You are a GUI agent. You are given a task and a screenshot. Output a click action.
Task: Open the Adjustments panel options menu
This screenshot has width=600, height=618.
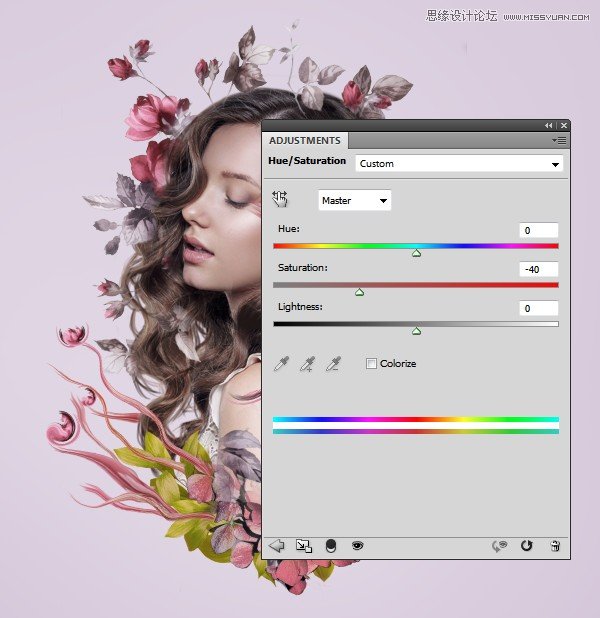click(558, 141)
